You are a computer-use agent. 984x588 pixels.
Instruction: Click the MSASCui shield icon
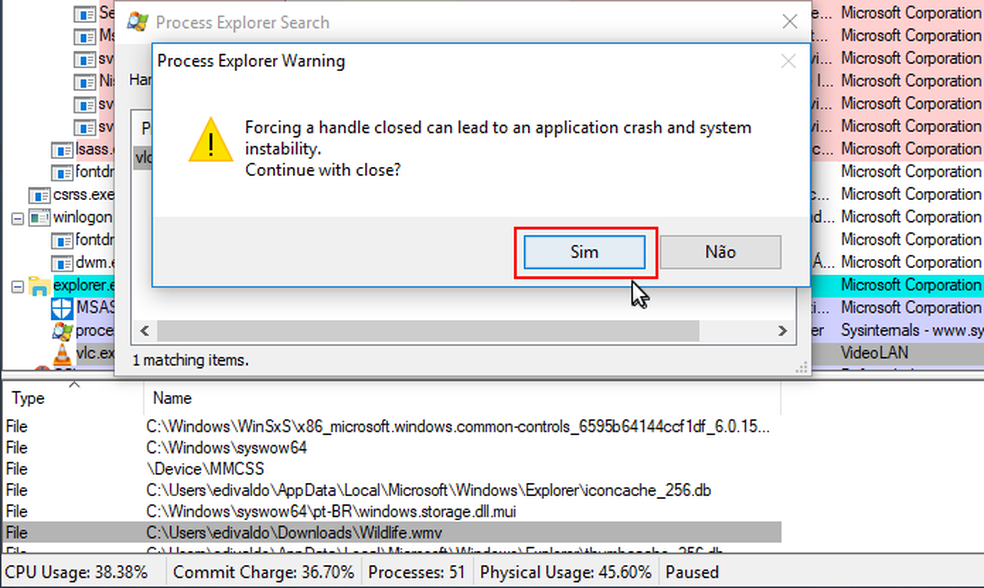(x=62, y=308)
